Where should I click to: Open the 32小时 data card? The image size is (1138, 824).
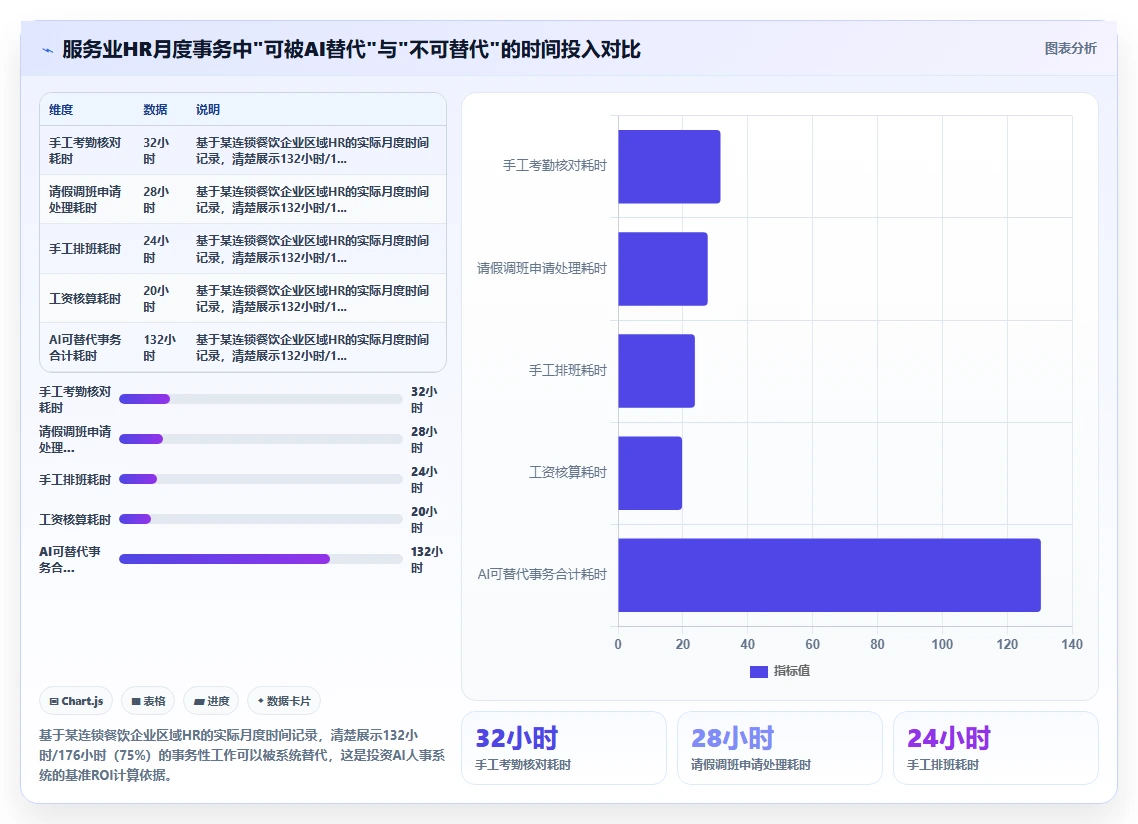tap(564, 748)
